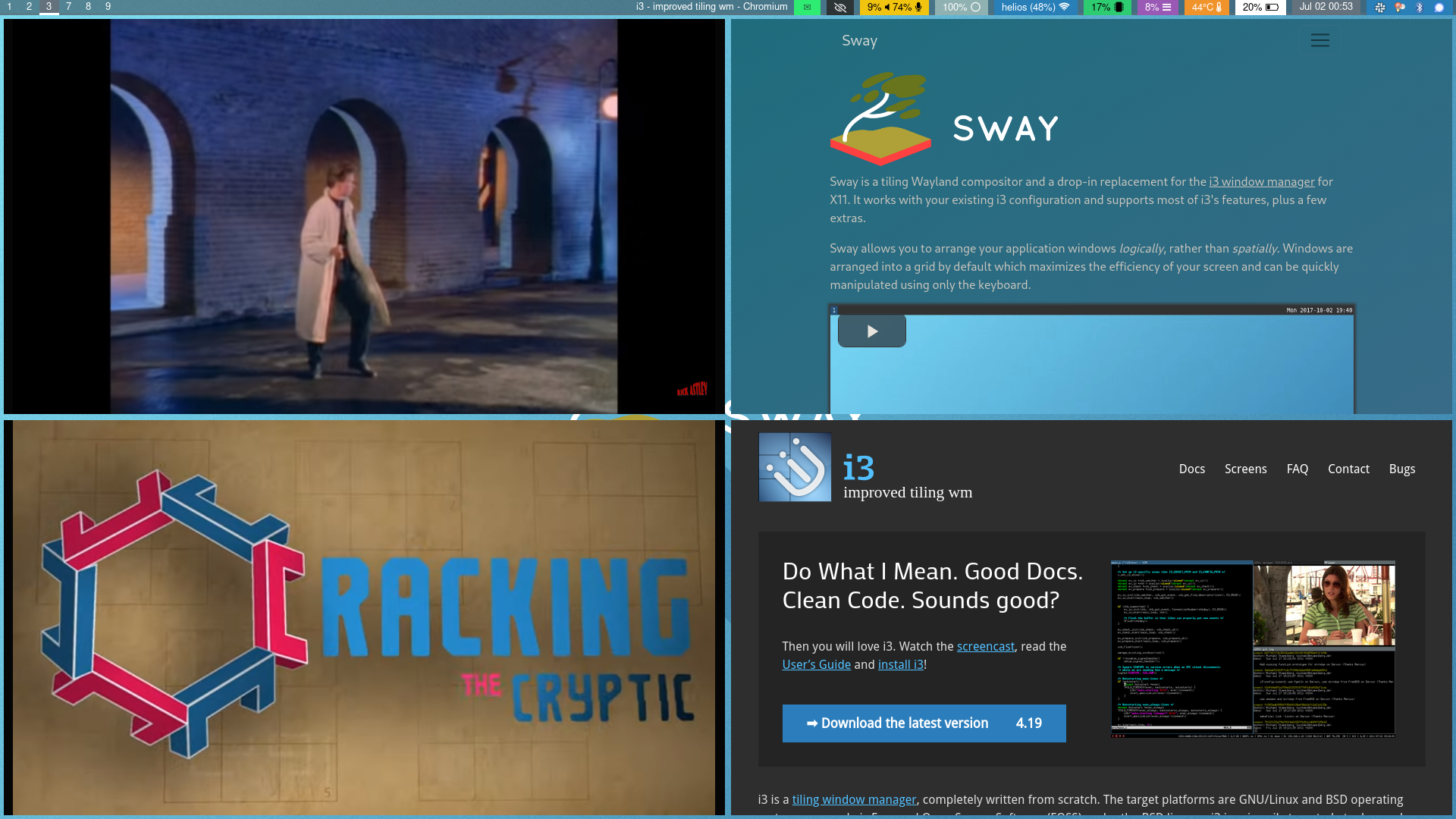Screen dimensions: 1456x819
Task: Click the colorful tray icon next to Slack
Action: click(1400, 8)
